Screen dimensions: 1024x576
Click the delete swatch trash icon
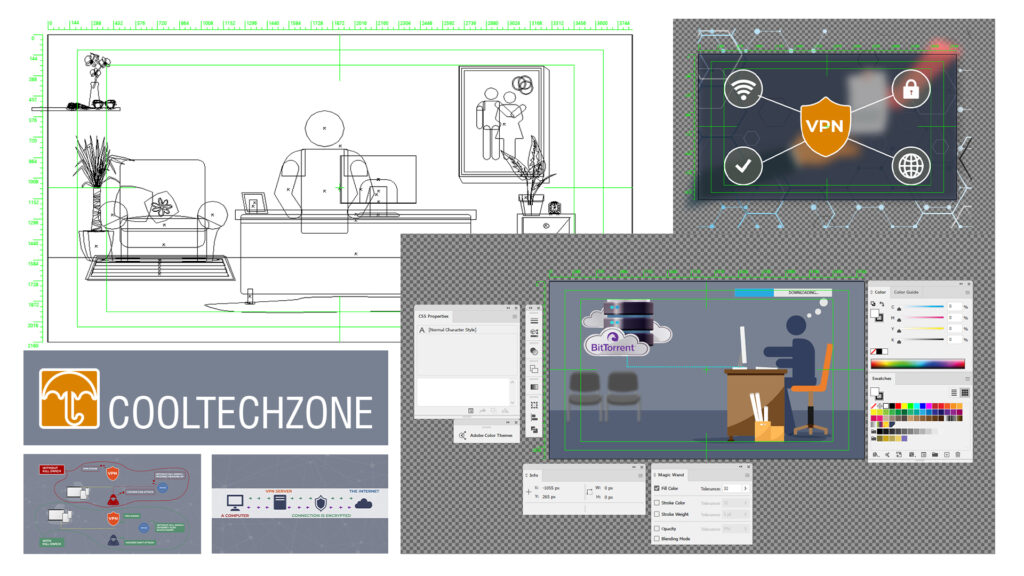click(x=957, y=455)
